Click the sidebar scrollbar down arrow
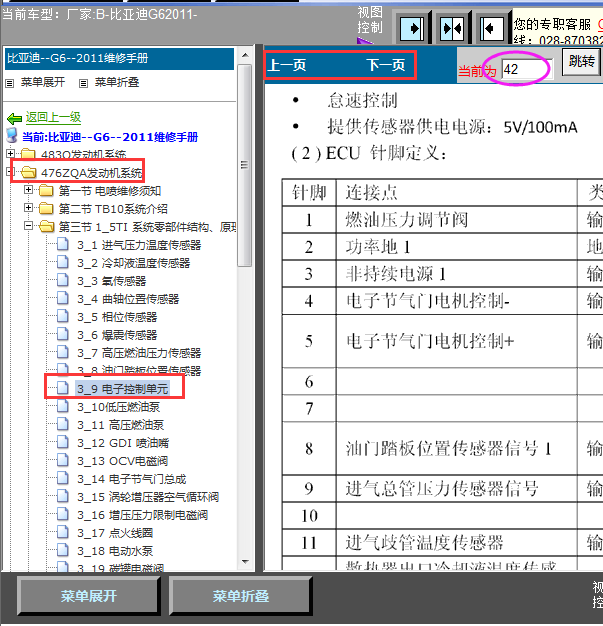The height and width of the screenshot is (626, 603). coord(245,562)
